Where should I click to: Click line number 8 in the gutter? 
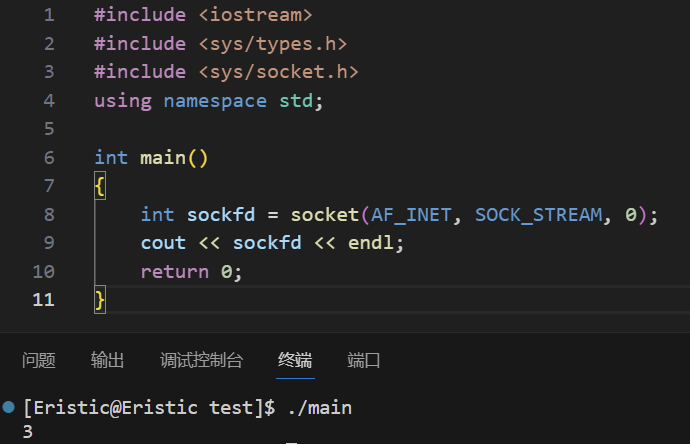[49, 215]
